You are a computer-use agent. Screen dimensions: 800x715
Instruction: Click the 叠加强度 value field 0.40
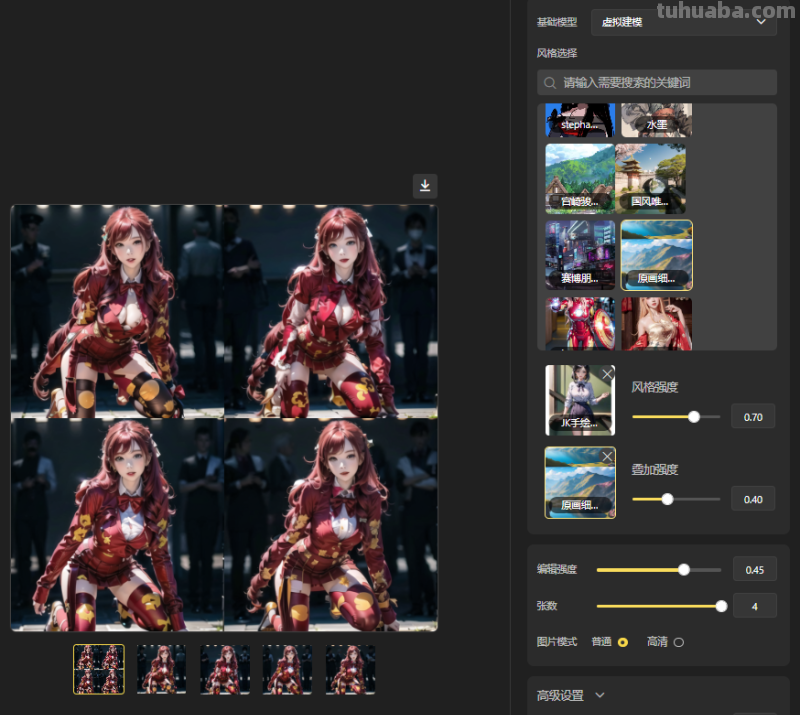(x=753, y=499)
